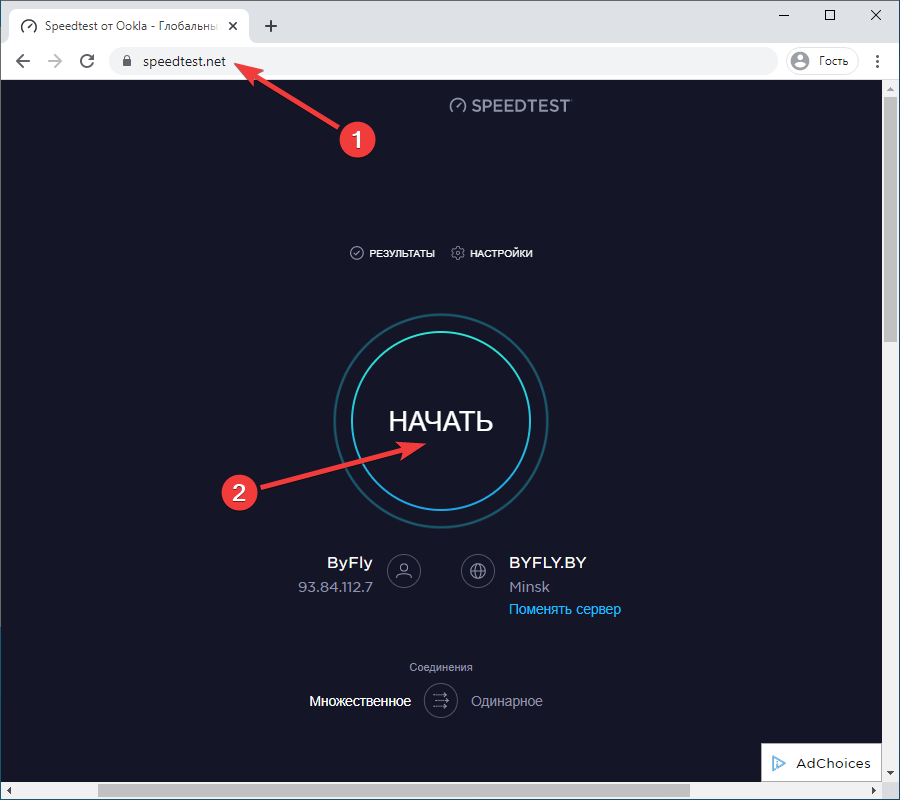Click the browser back arrow
The height and width of the screenshot is (800, 900).
click(23, 61)
